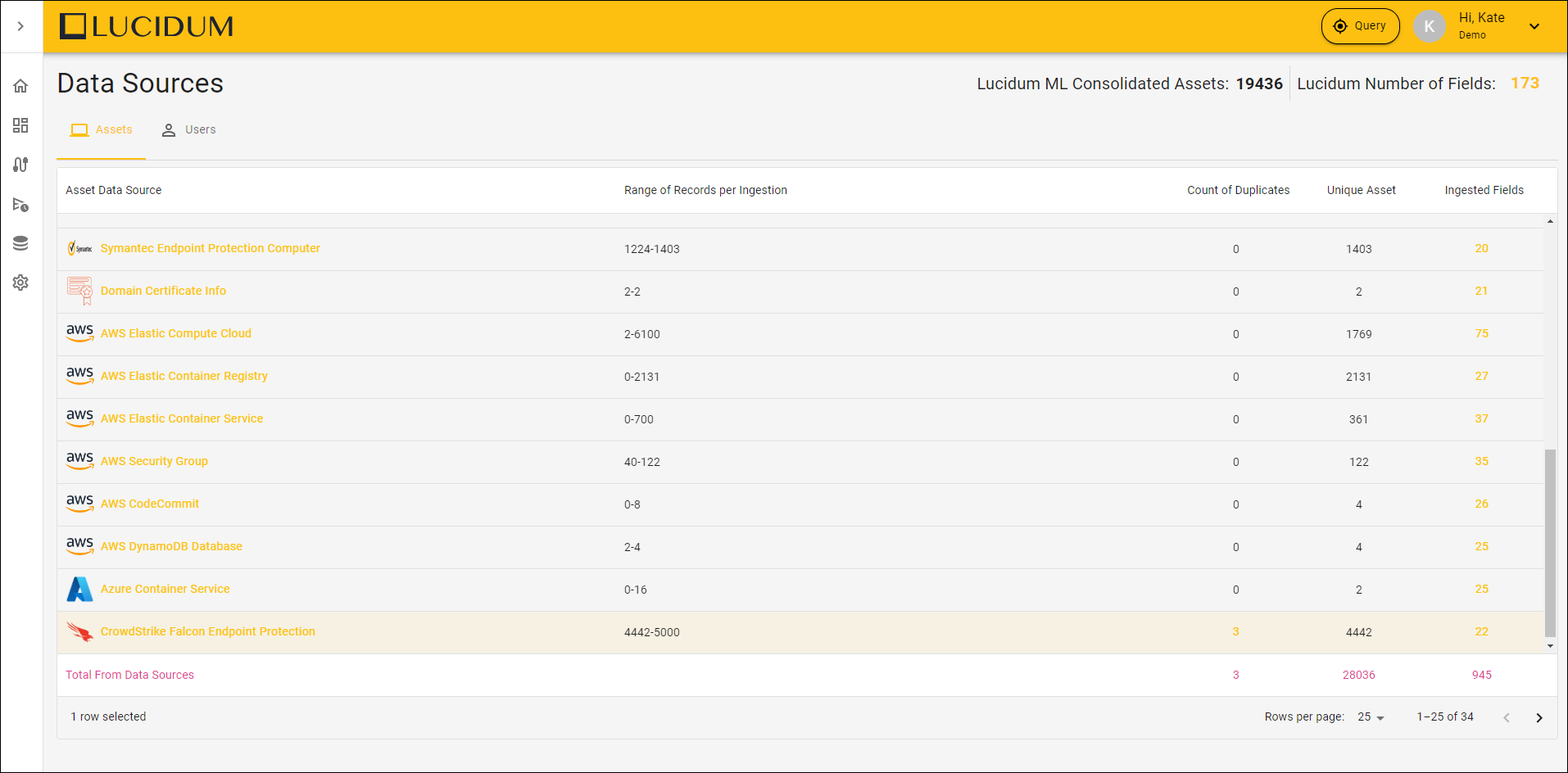Expand the left sidebar navigation

(20, 26)
